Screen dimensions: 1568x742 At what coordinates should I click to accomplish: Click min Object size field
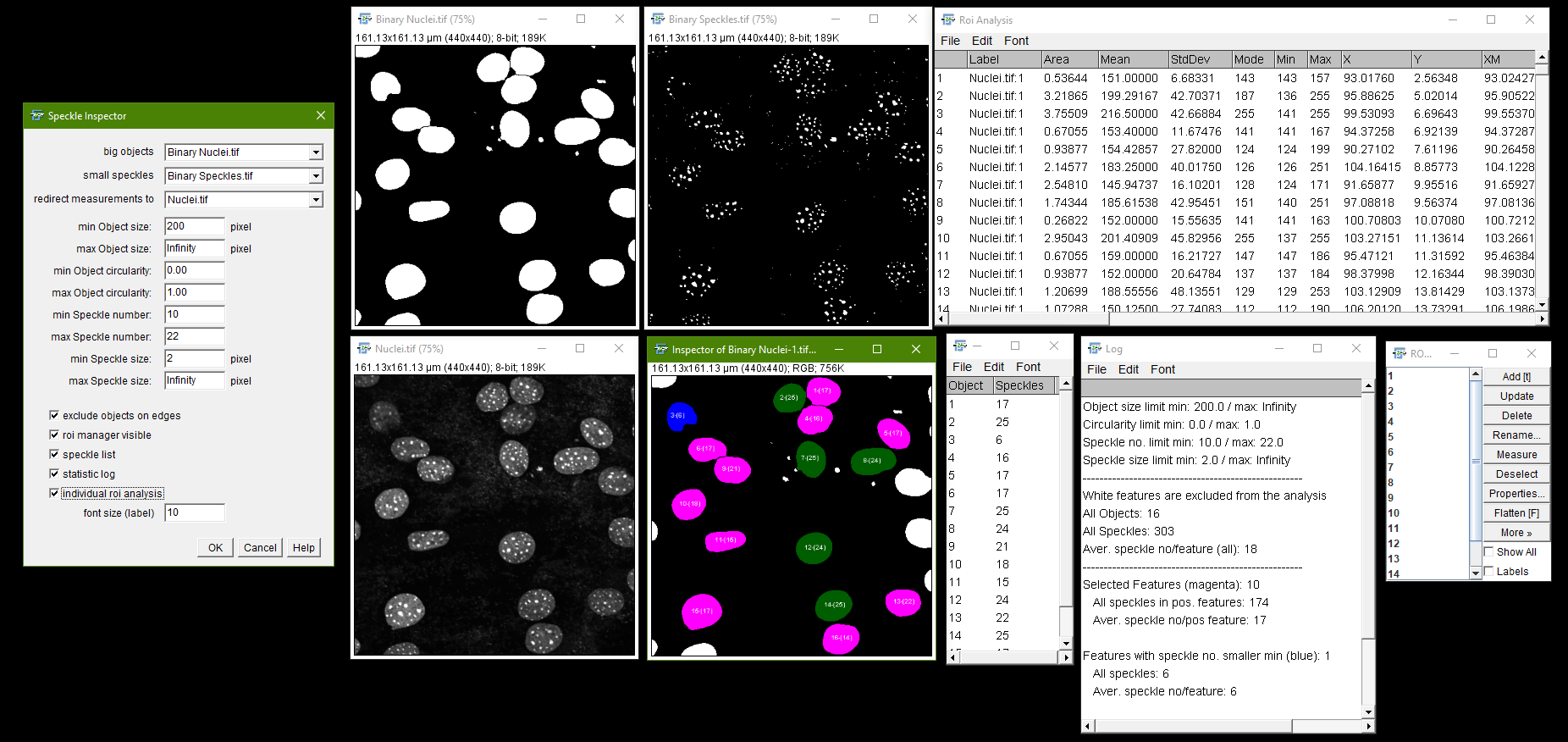point(195,226)
